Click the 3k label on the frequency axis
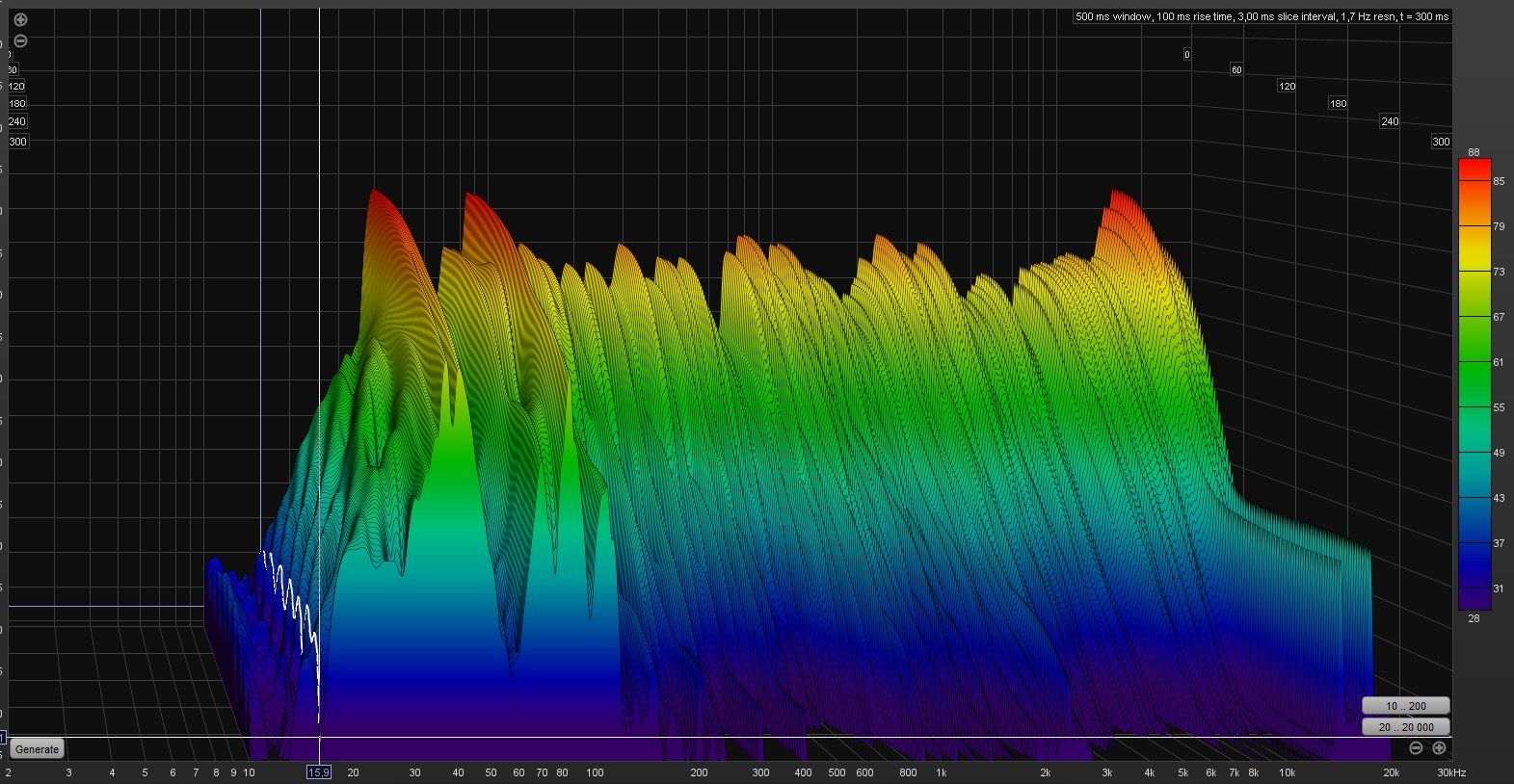Image resolution: width=1514 pixels, height=784 pixels. pos(1107,772)
